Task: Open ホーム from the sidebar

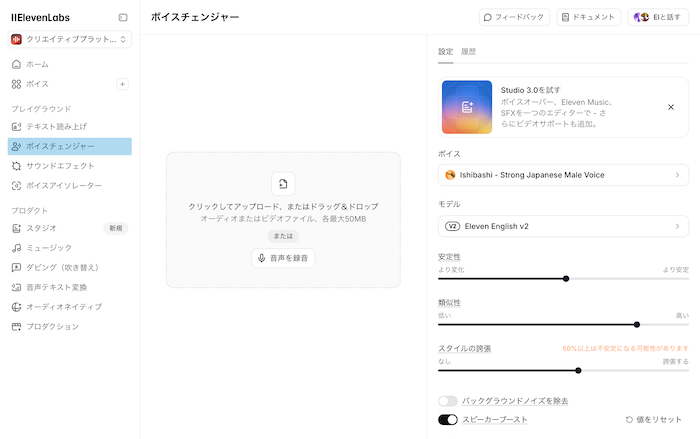Action: click(x=37, y=64)
